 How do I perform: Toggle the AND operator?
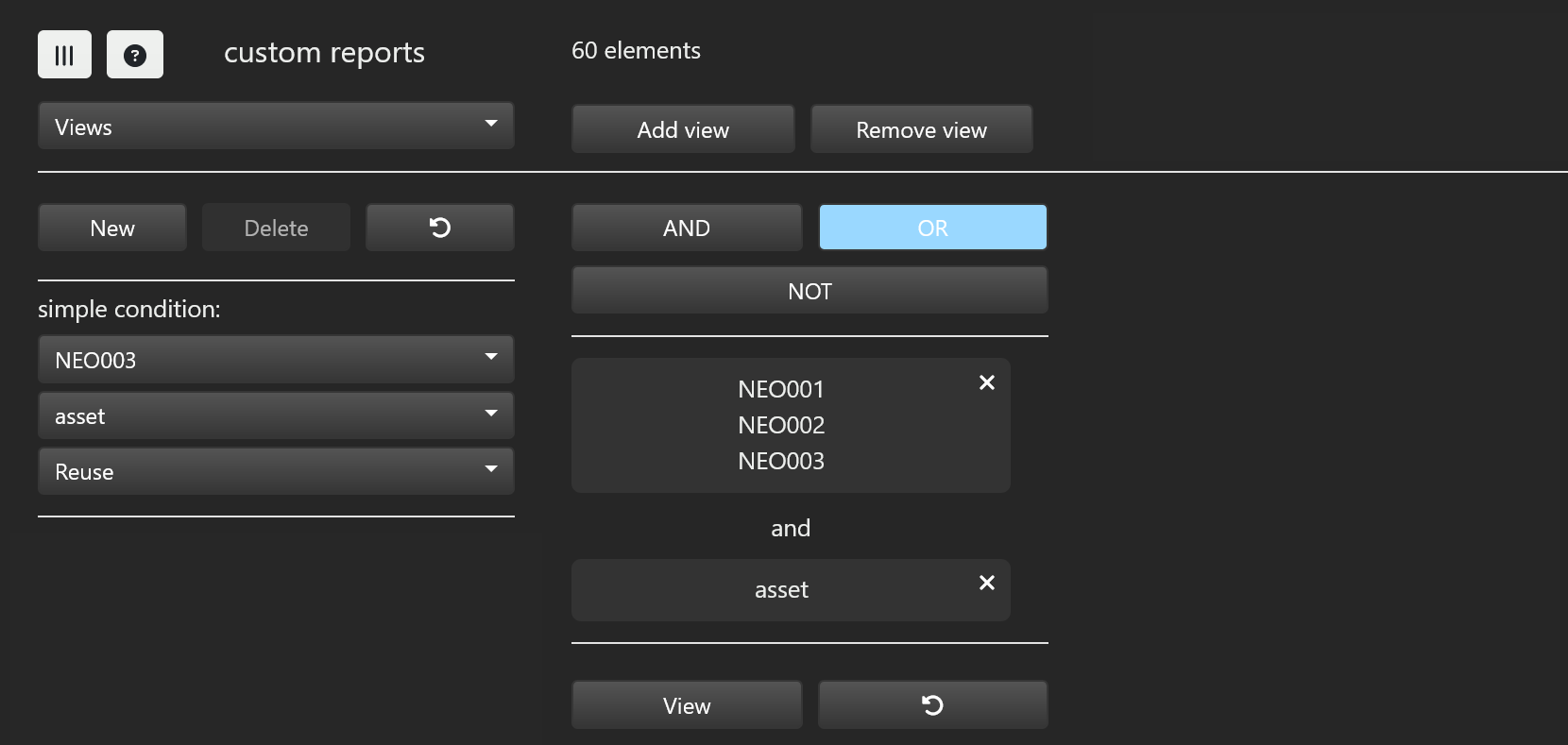686,228
